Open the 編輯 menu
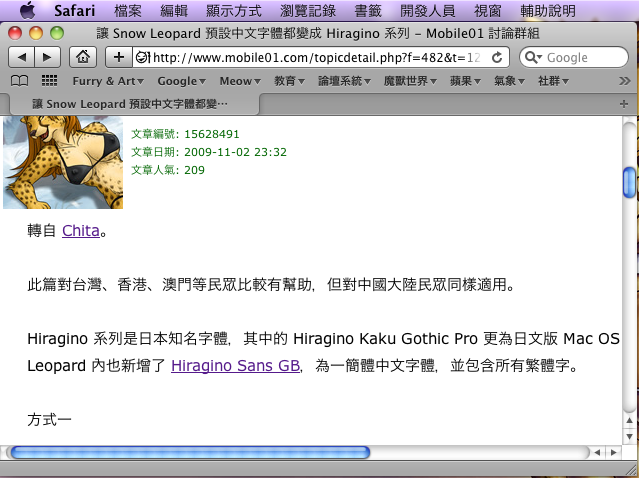This screenshot has width=639, height=478. (174, 11)
